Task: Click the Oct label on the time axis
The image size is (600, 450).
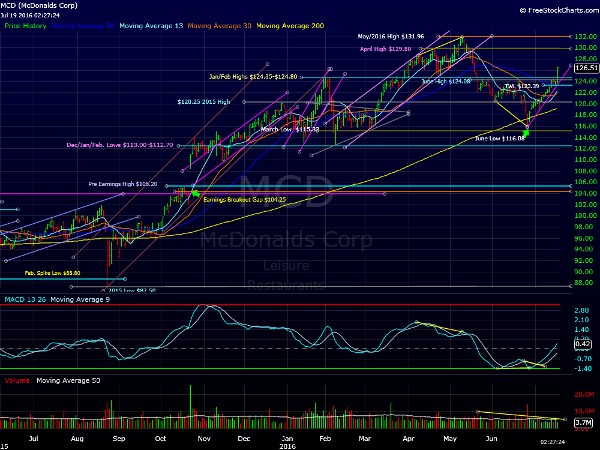Action: click(161, 439)
